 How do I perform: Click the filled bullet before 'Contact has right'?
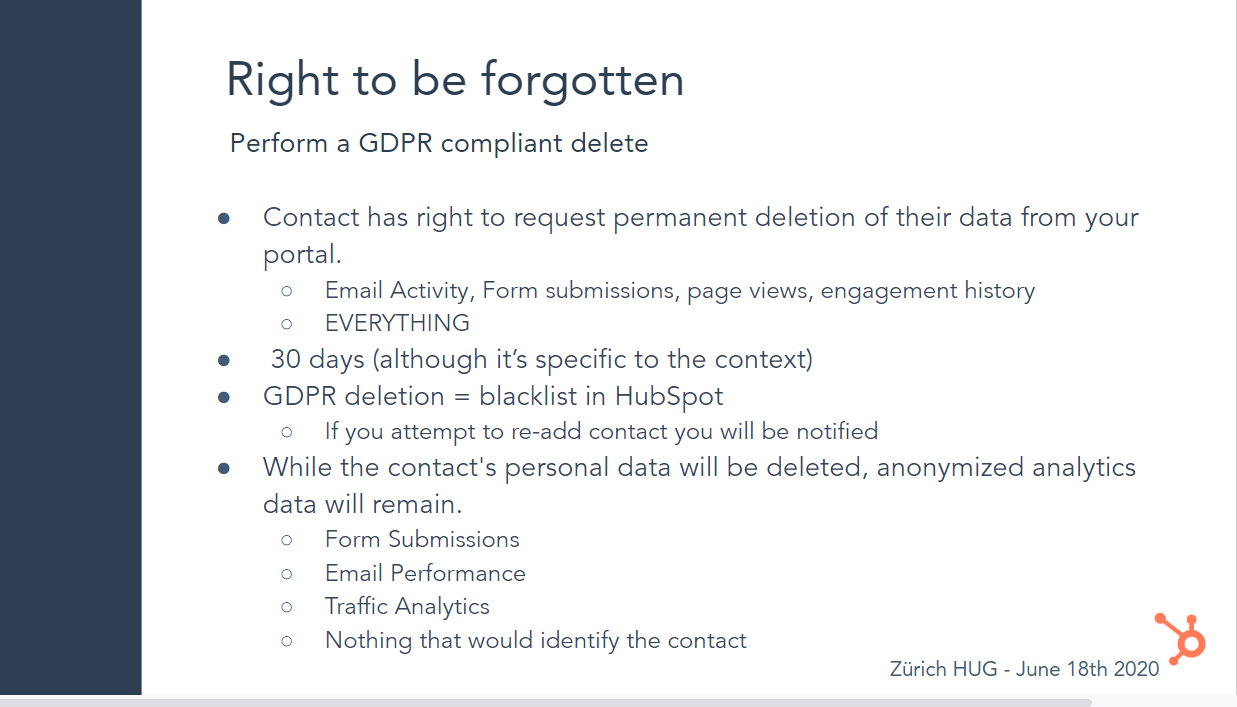coord(225,218)
